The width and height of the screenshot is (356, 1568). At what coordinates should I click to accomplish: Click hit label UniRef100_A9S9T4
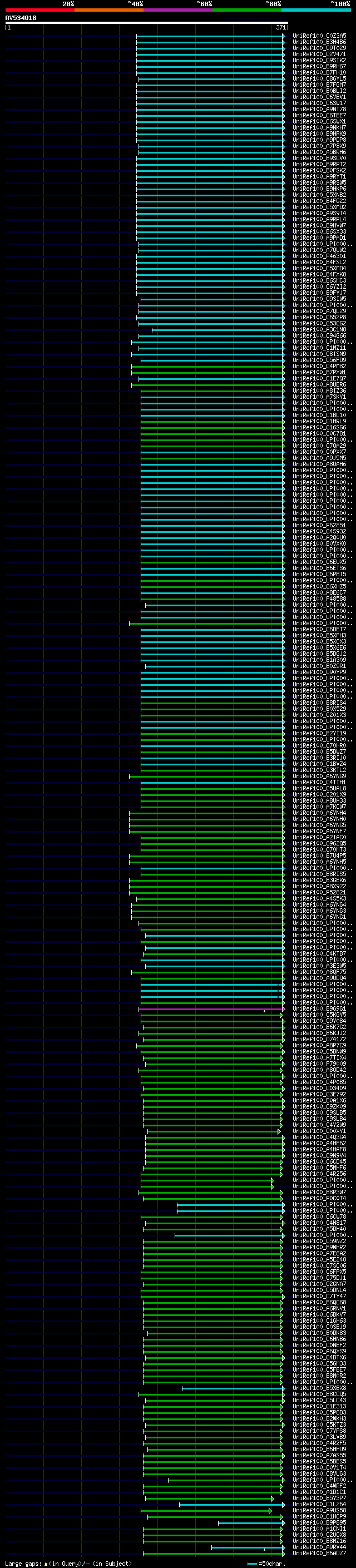point(319,213)
